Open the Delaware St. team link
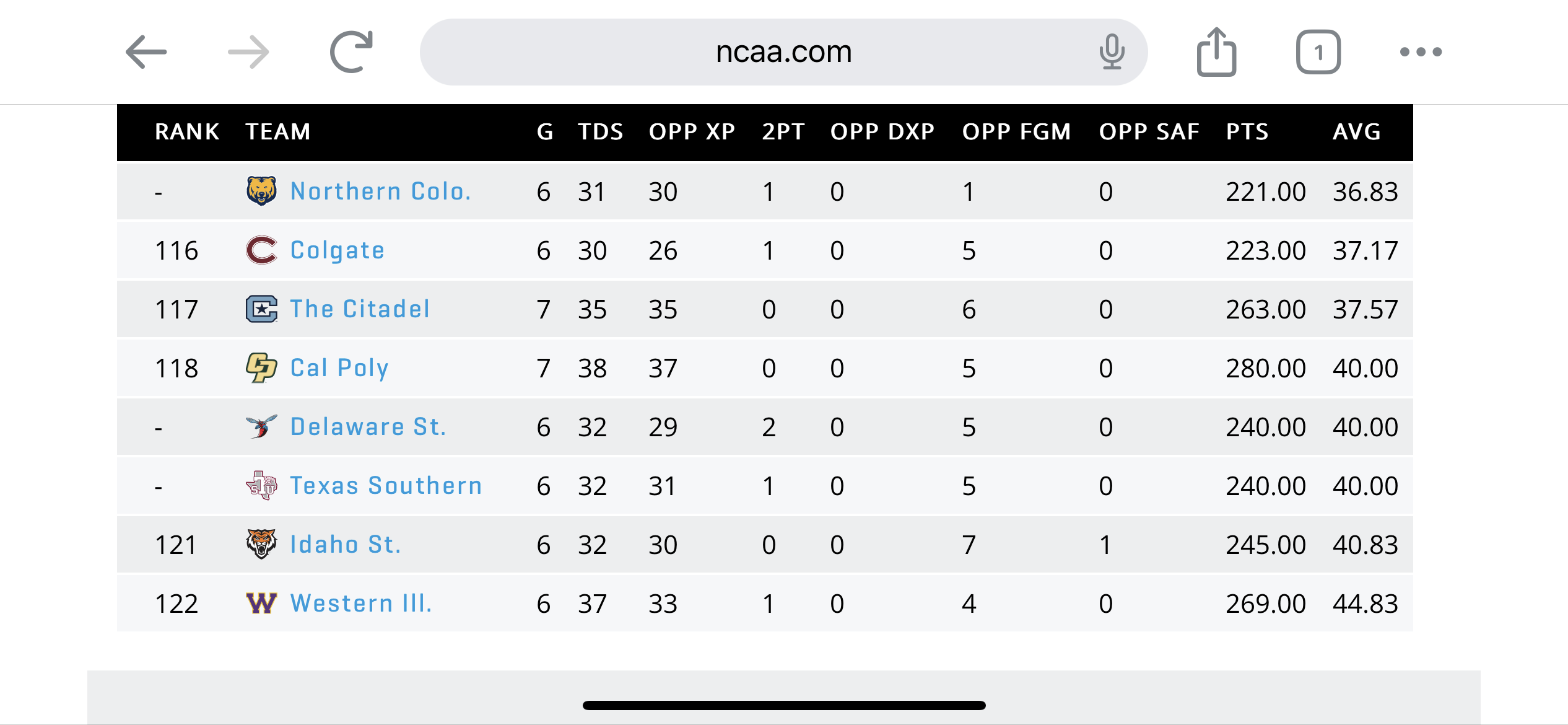This screenshot has height=725, width=1568. coord(368,427)
